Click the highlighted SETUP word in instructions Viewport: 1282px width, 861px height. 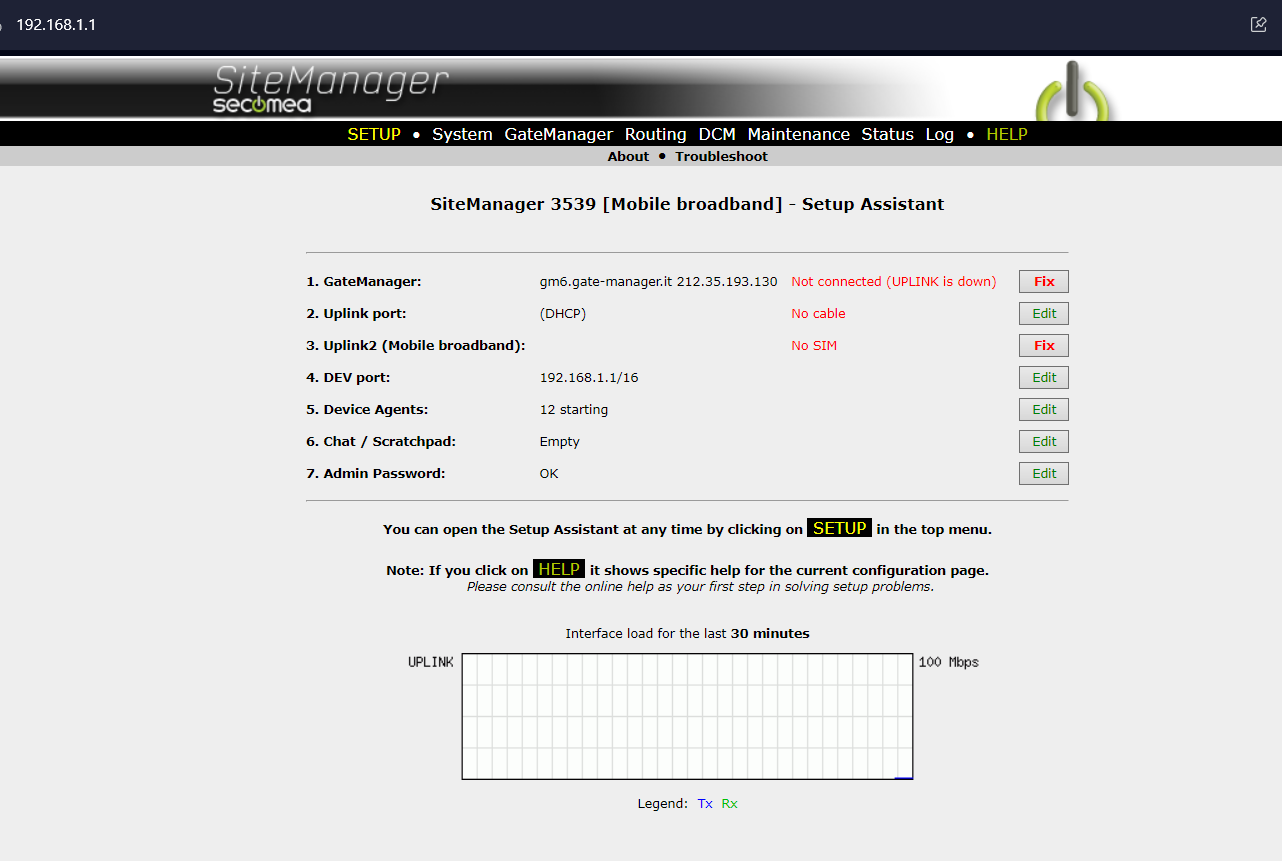[x=840, y=529]
